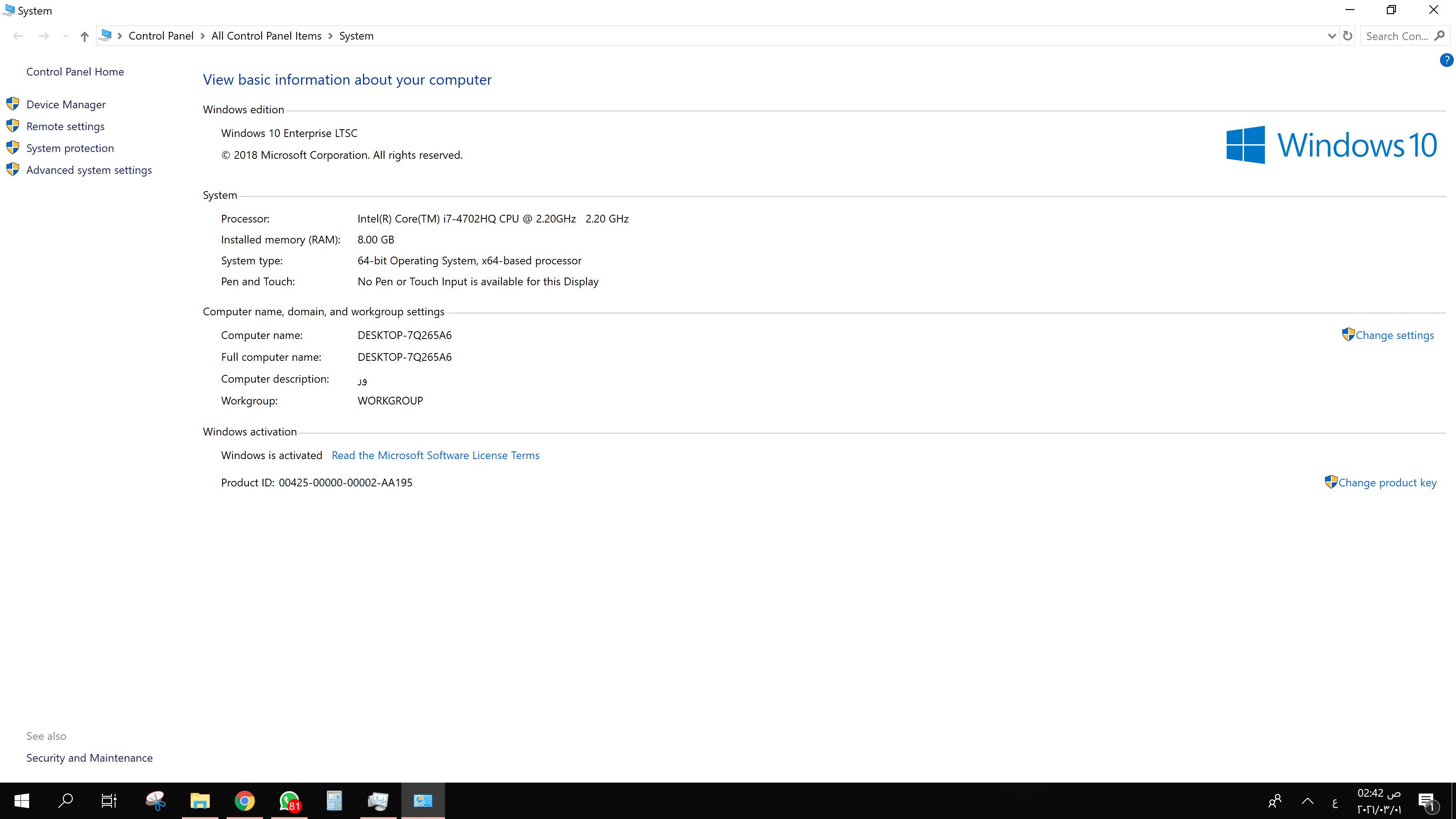Click Change settings for computer name
The image size is (1456, 819).
click(1395, 335)
